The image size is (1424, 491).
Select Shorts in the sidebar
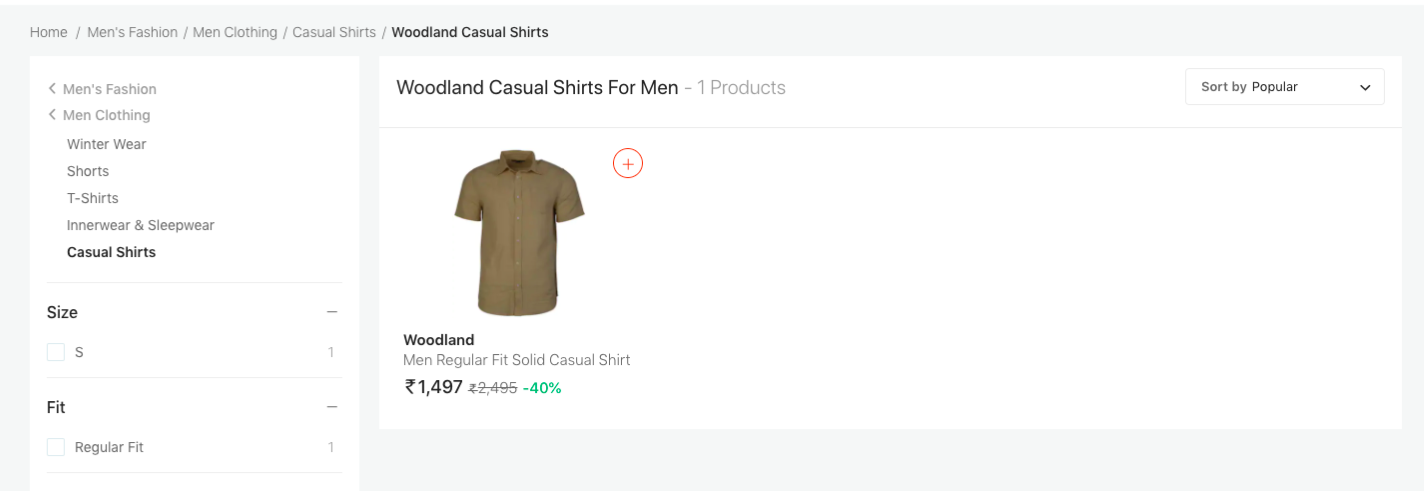88,171
